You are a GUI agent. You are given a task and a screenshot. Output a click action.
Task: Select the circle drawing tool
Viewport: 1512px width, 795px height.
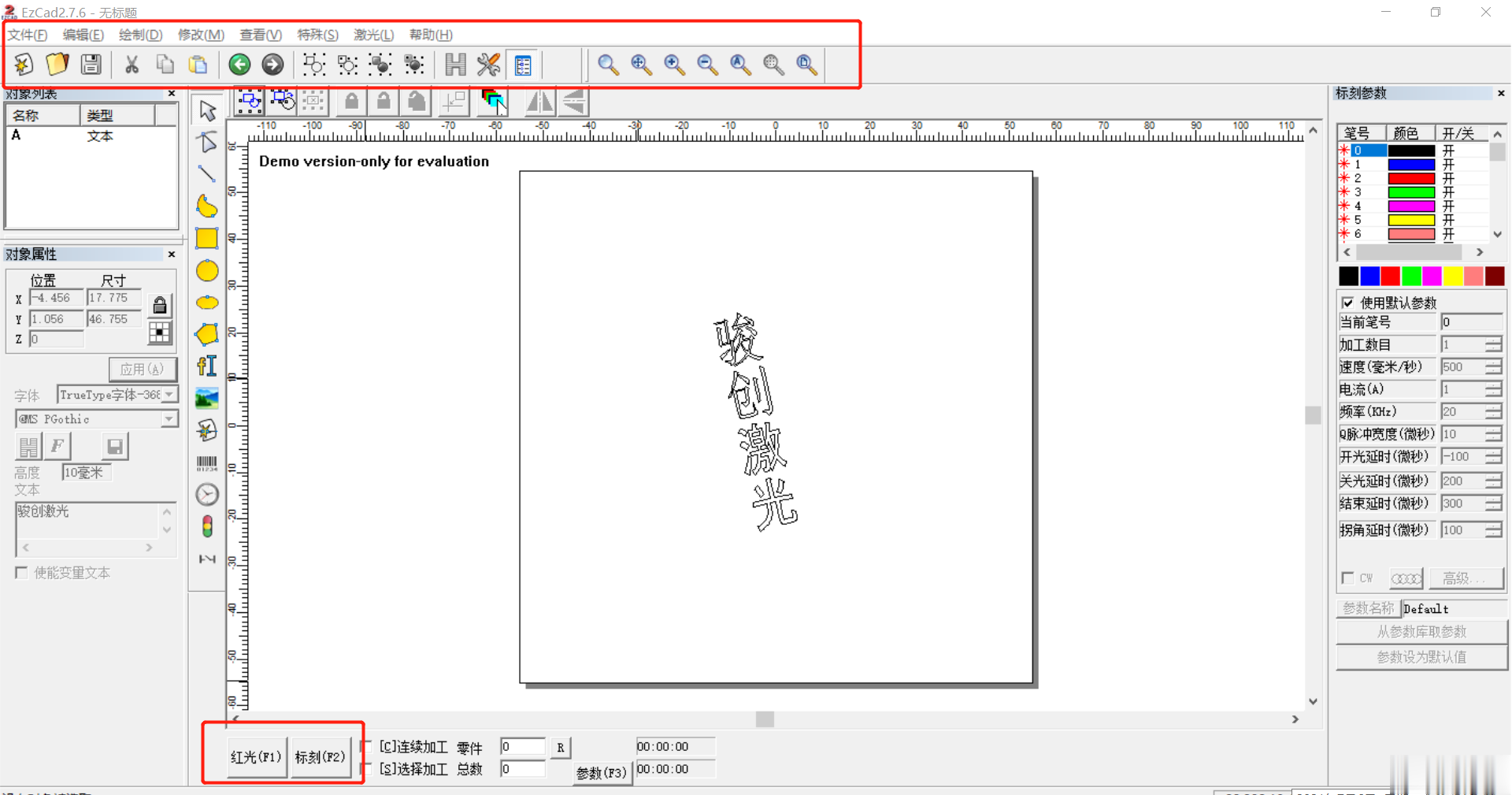pos(207,271)
